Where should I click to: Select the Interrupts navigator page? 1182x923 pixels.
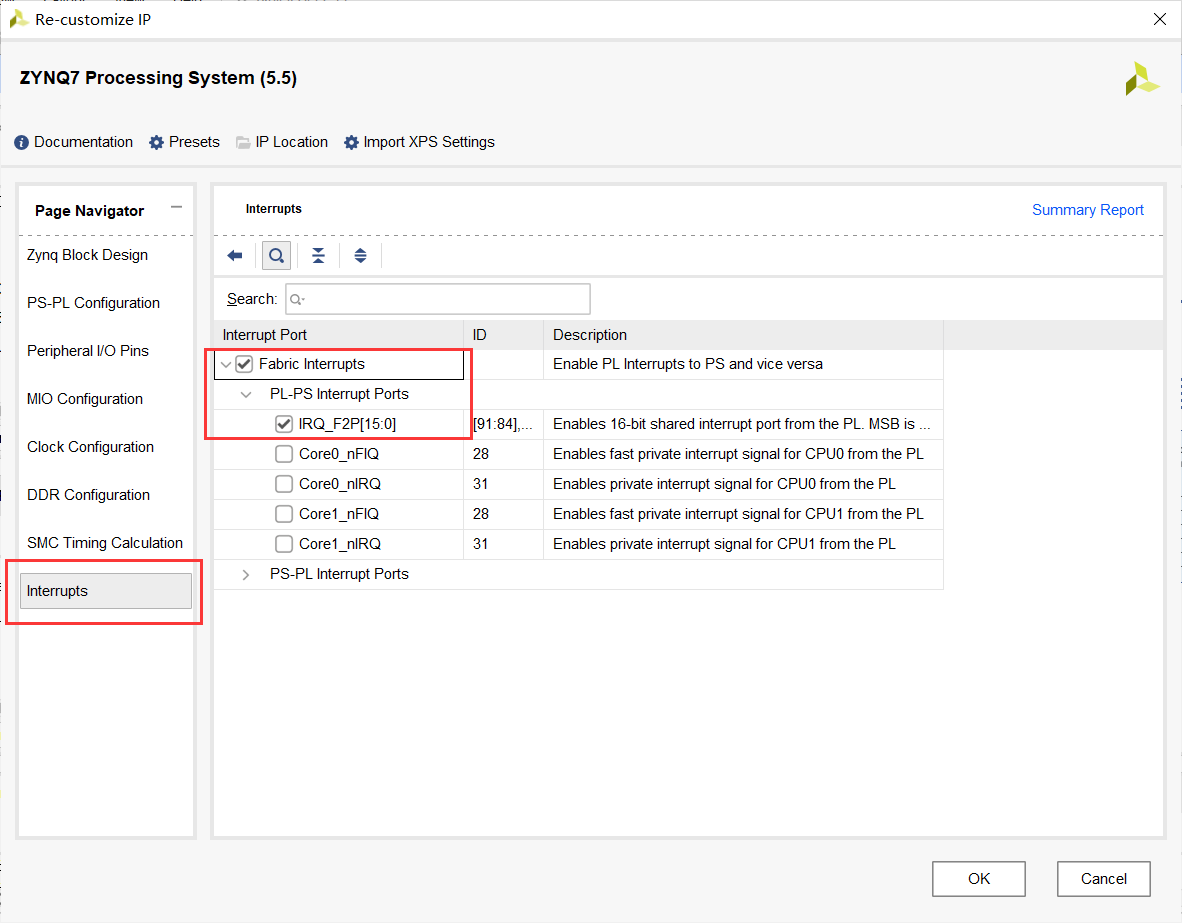[106, 591]
